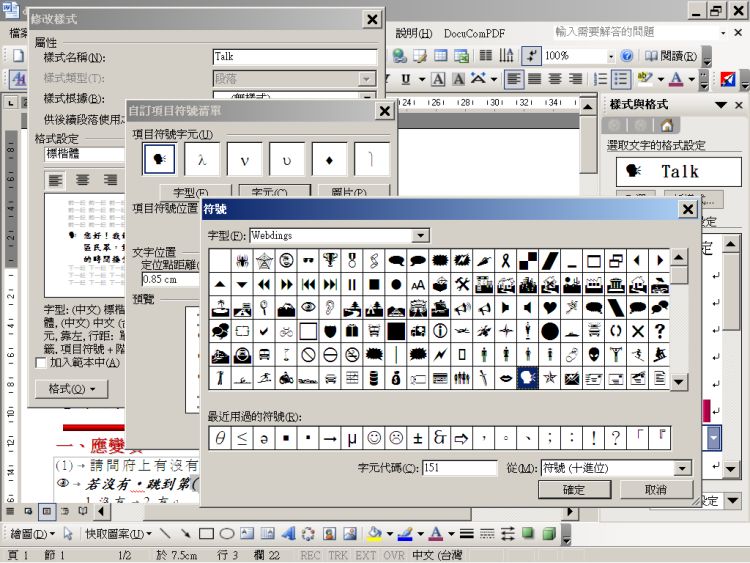
Task: Select the heart symbol in Webdings grid
Action: tap(550, 308)
